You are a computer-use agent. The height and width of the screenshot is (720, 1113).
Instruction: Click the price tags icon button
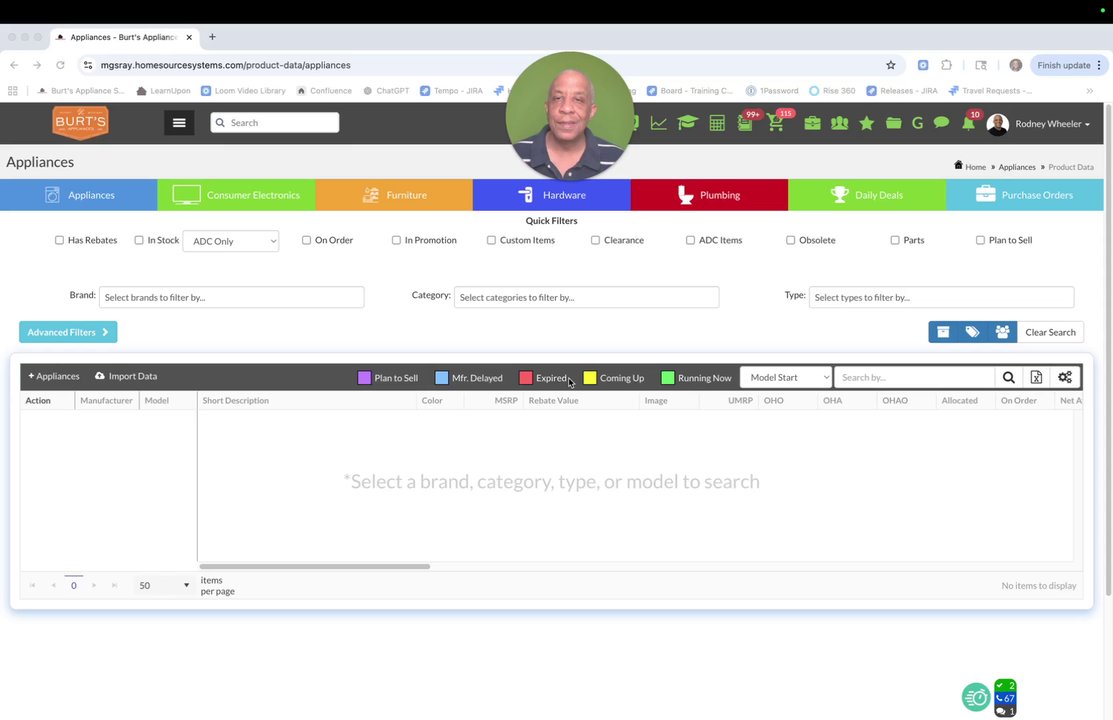[972, 332]
